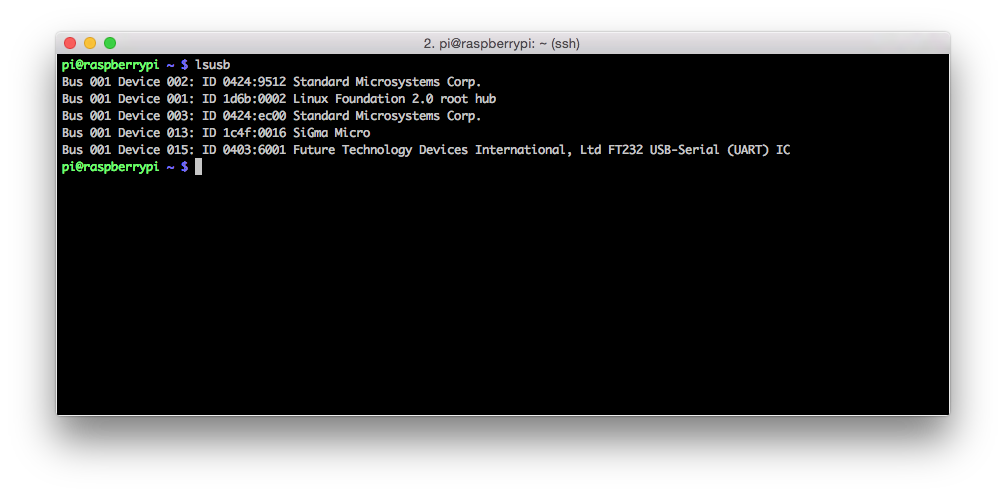This screenshot has width=1006, height=496.
Task: Select the FT232 USB-Serial (UART) IC line
Action: (426, 150)
